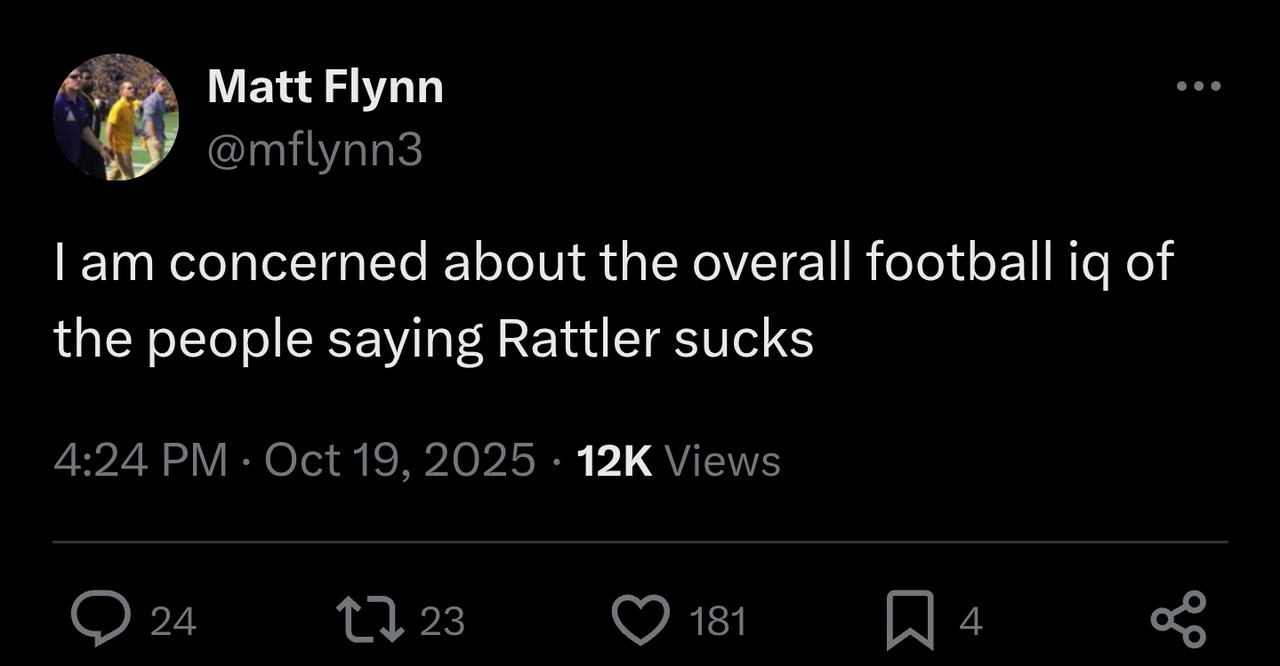1280x666 pixels.
Task: Open the Matt Flynn display name link
Action: pyautogui.click(x=325, y=88)
